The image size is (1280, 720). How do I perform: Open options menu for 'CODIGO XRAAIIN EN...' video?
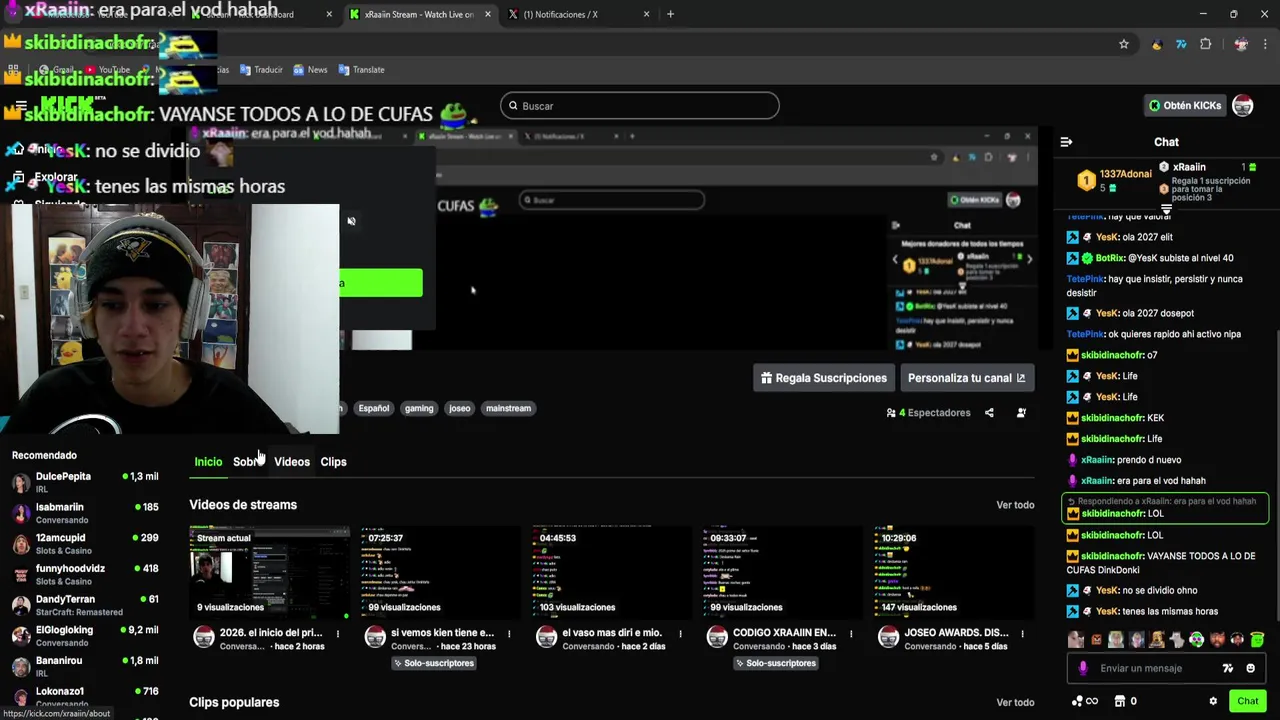point(852,633)
